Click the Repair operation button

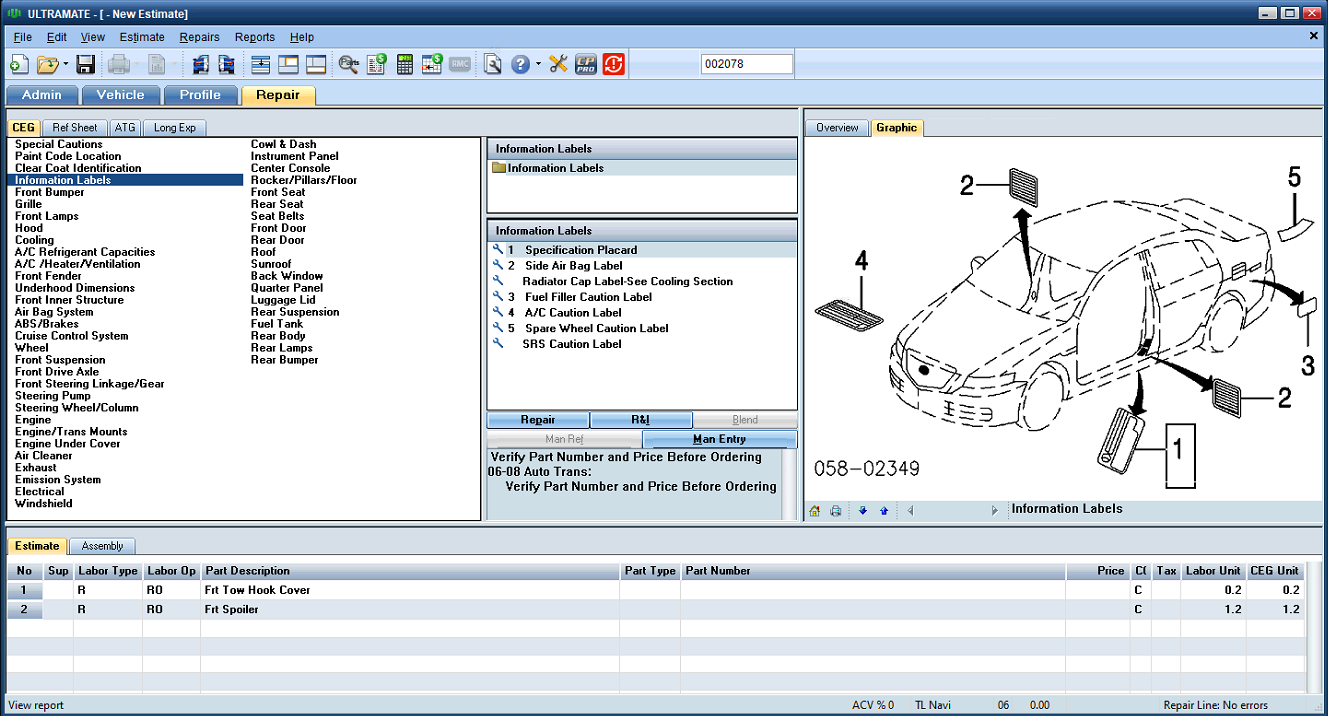click(538, 420)
